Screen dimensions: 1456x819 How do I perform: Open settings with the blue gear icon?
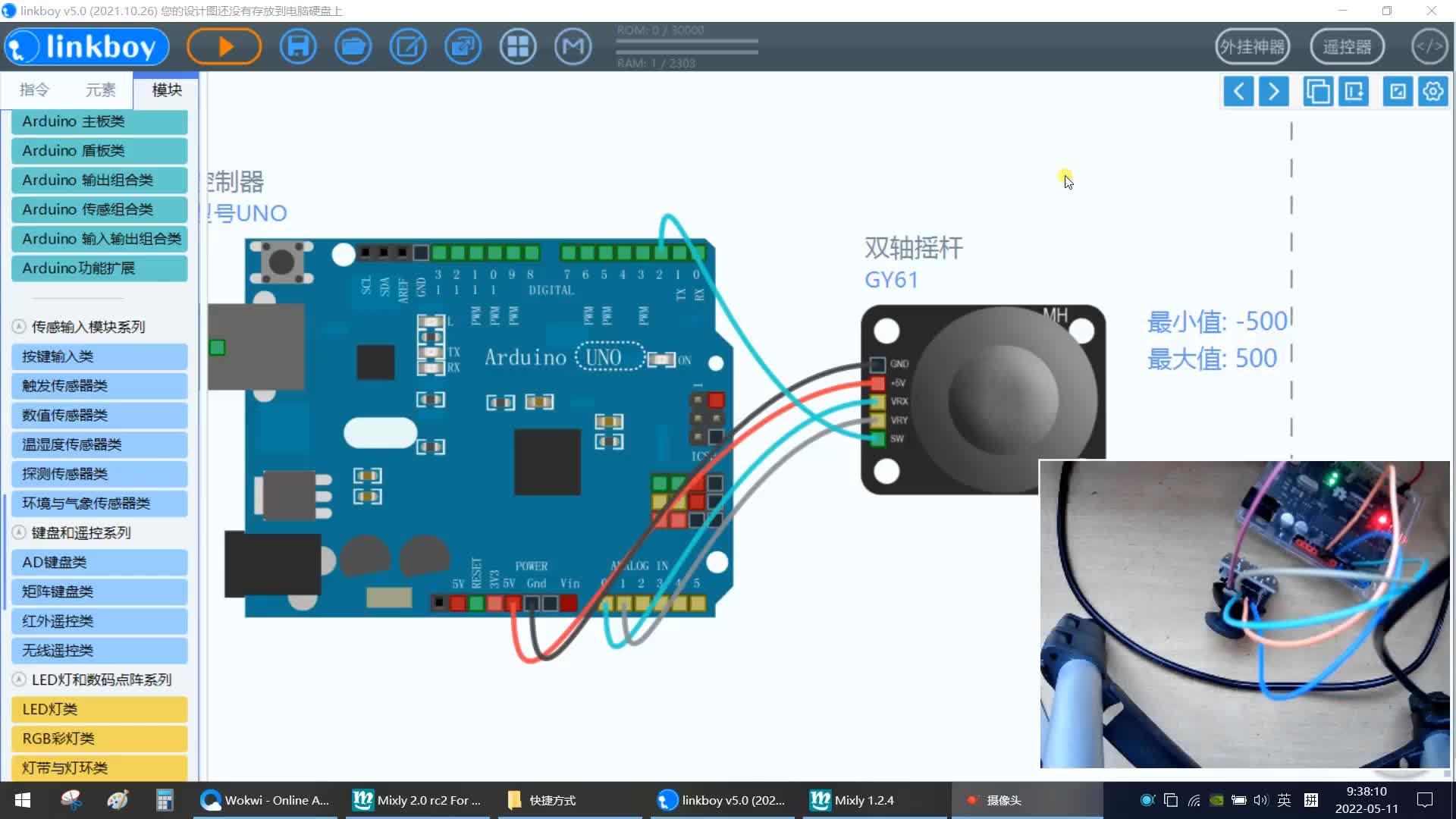(x=1433, y=92)
